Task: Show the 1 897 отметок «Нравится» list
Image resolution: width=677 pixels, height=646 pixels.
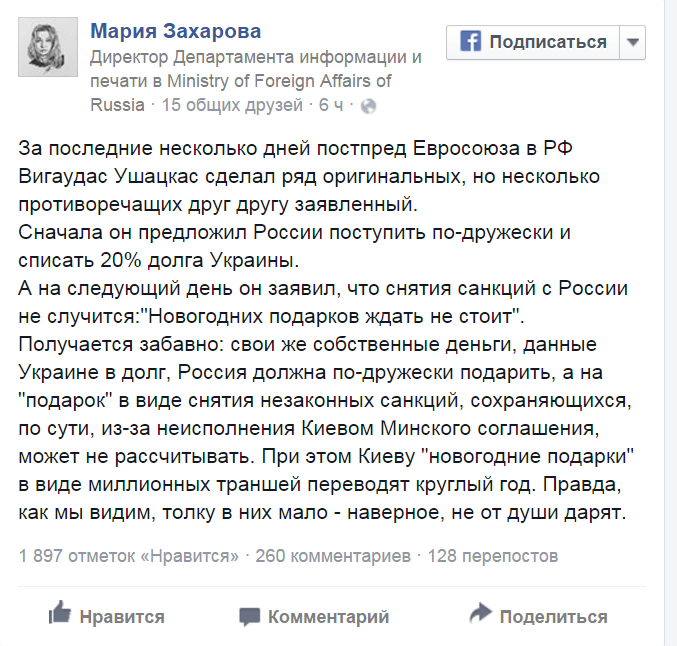Action: pyautogui.click(x=129, y=556)
